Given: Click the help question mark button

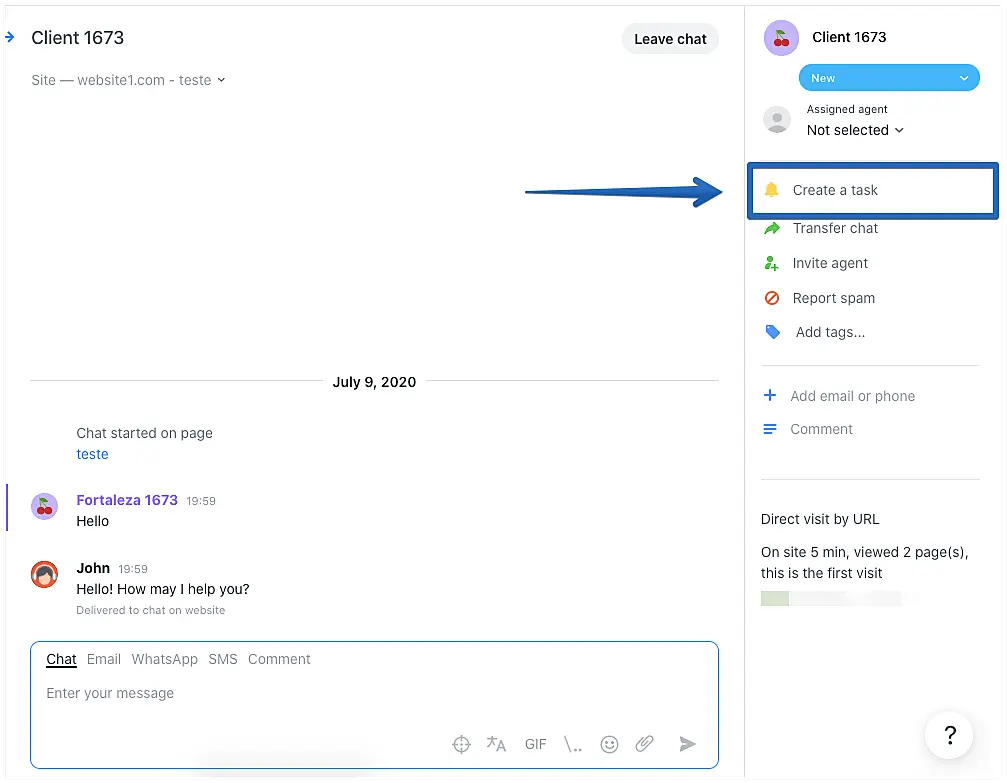Looking at the screenshot, I should coord(949,737).
